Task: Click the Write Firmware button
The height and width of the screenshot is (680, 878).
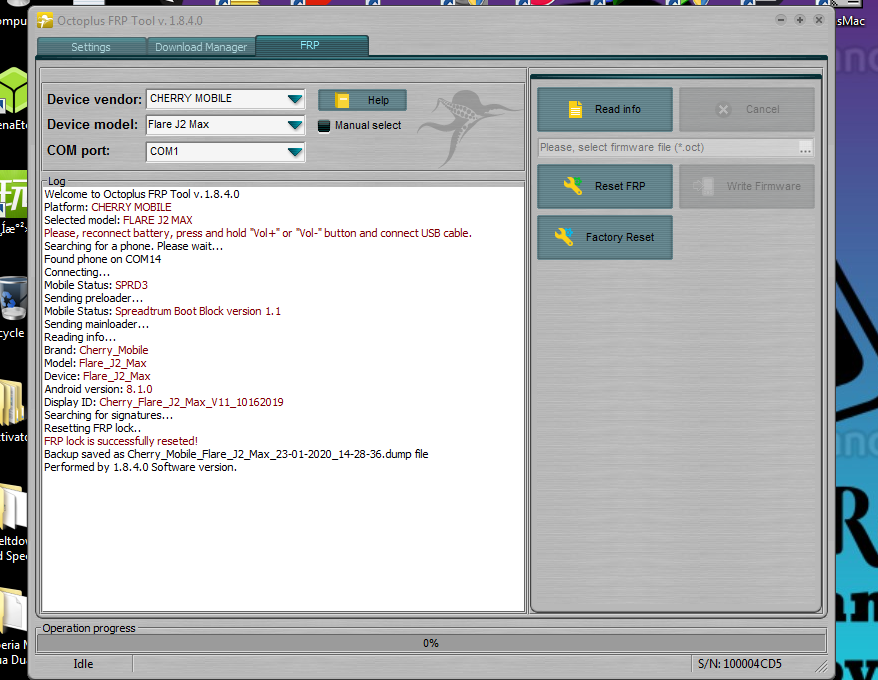Action: point(746,186)
